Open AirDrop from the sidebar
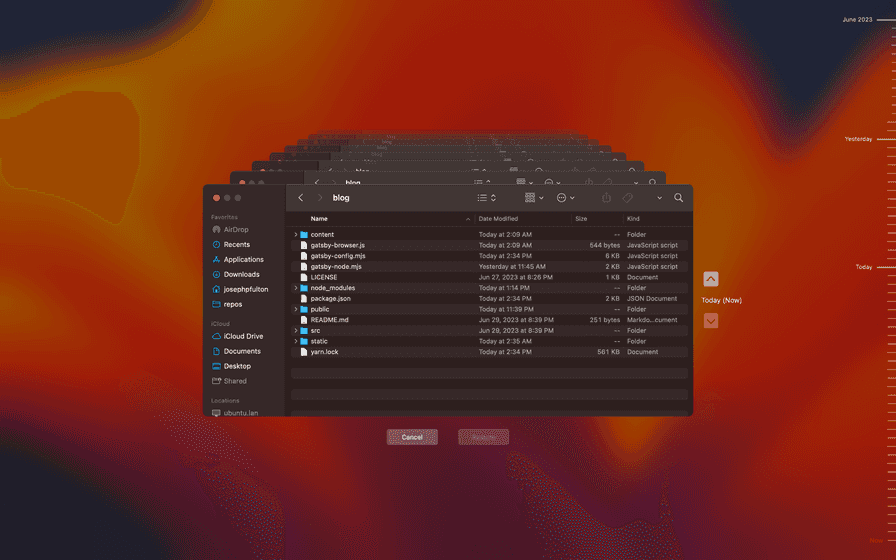This screenshot has height=560, width=896. pyautogui.click(x=236, y=229)
